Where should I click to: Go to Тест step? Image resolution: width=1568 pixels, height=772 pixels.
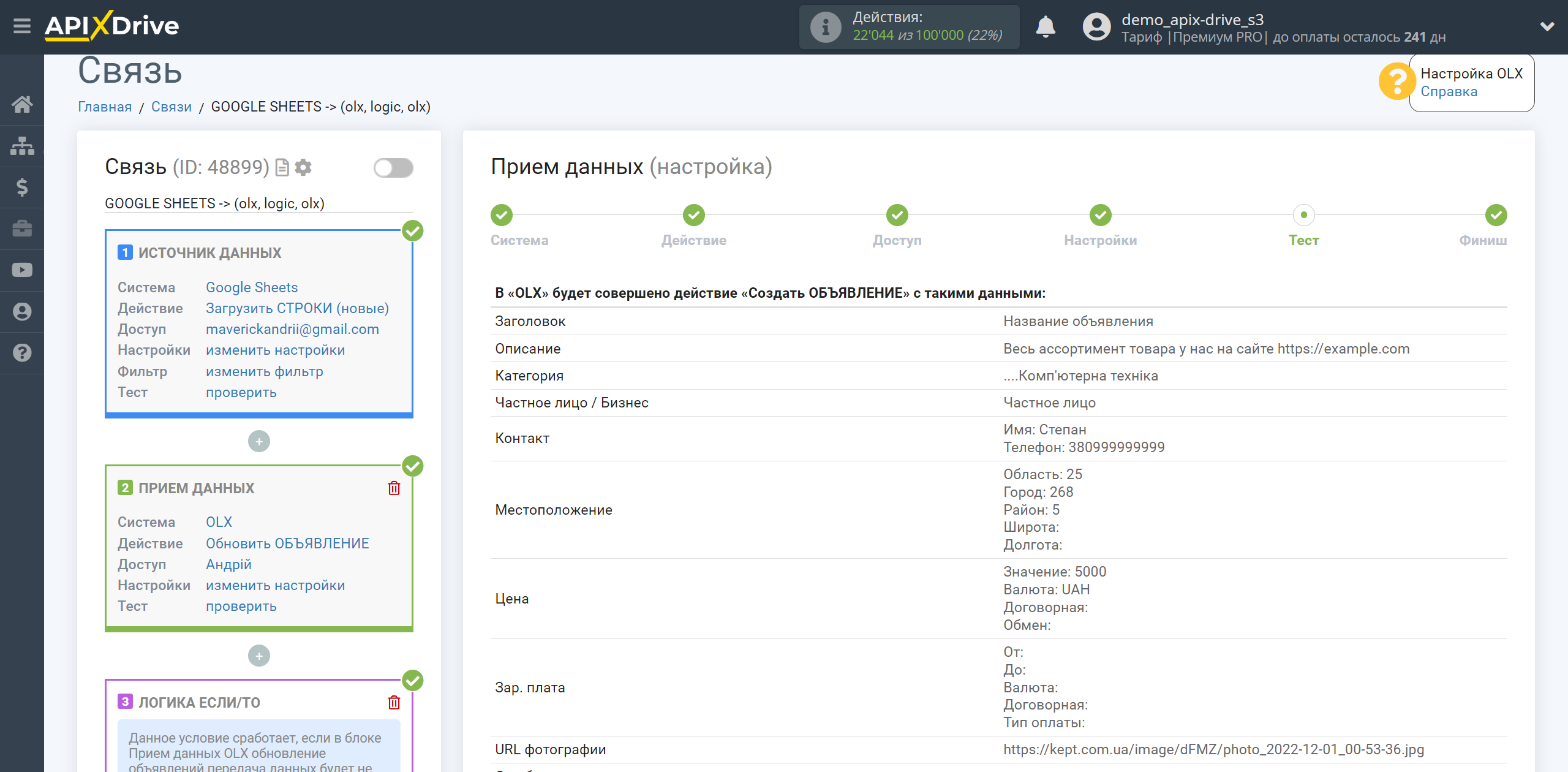(1304, 215)
